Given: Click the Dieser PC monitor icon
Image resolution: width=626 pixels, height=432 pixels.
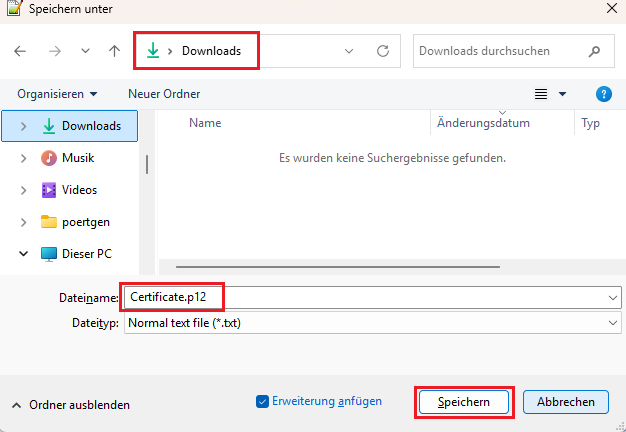Looking at the screenshot, I should 49,254.
